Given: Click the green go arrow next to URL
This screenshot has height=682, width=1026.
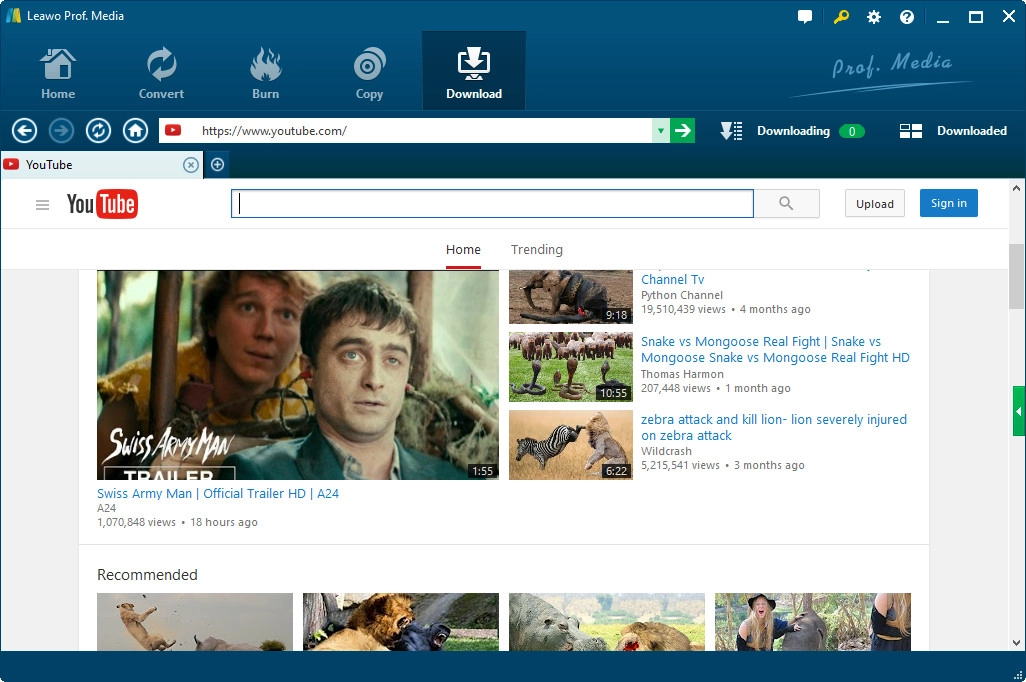Looking at the screenshot, I should tap(682, 131).
